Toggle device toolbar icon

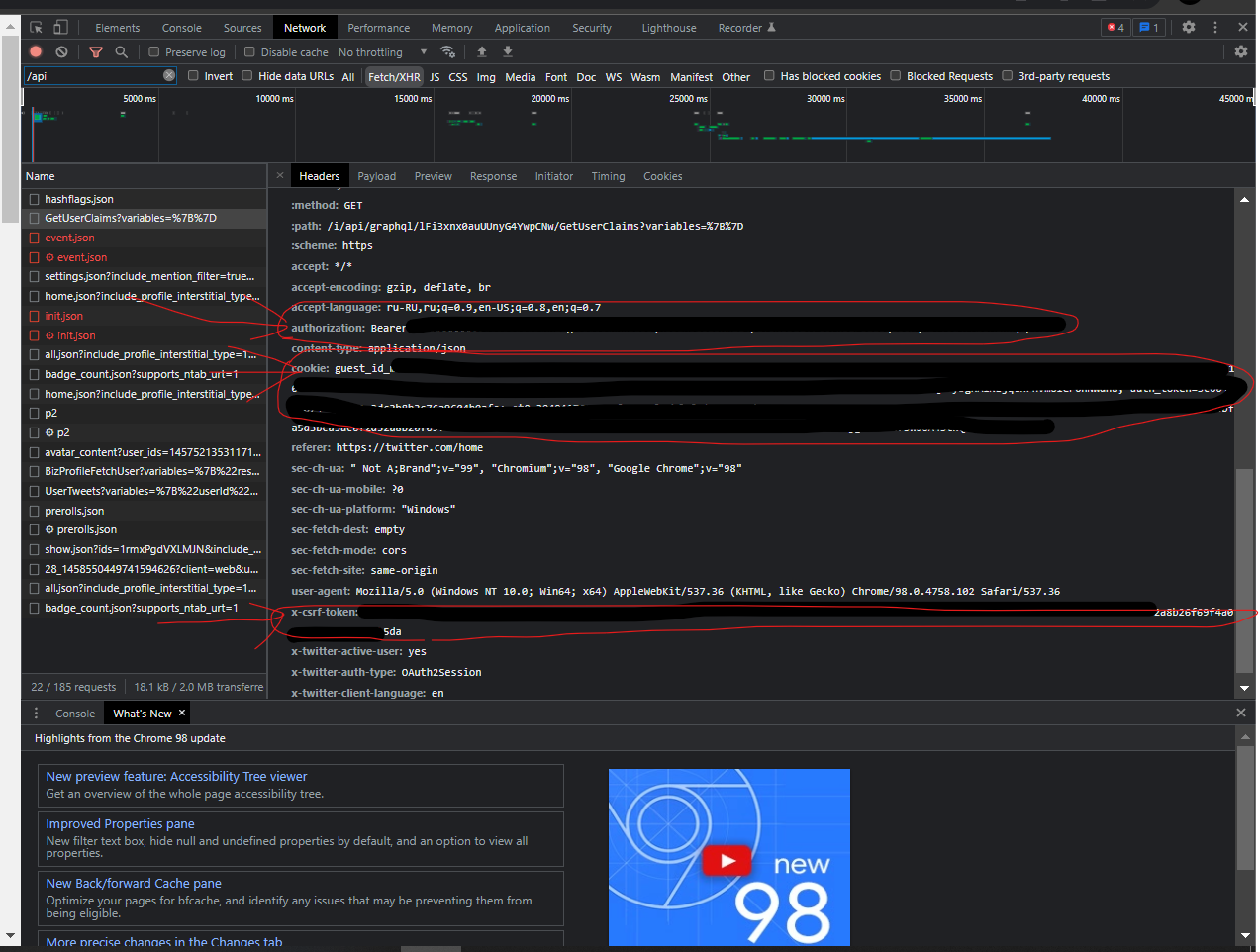pyautogui.click(x=60, y=27)
